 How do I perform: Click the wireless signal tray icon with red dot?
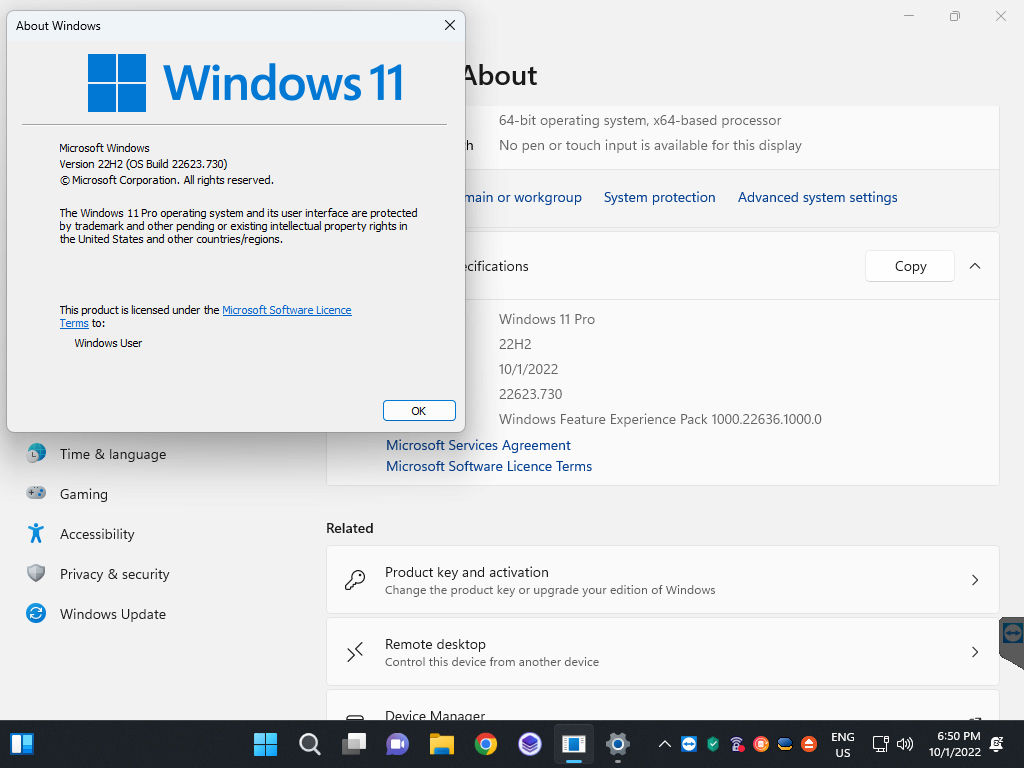(737, 744)
